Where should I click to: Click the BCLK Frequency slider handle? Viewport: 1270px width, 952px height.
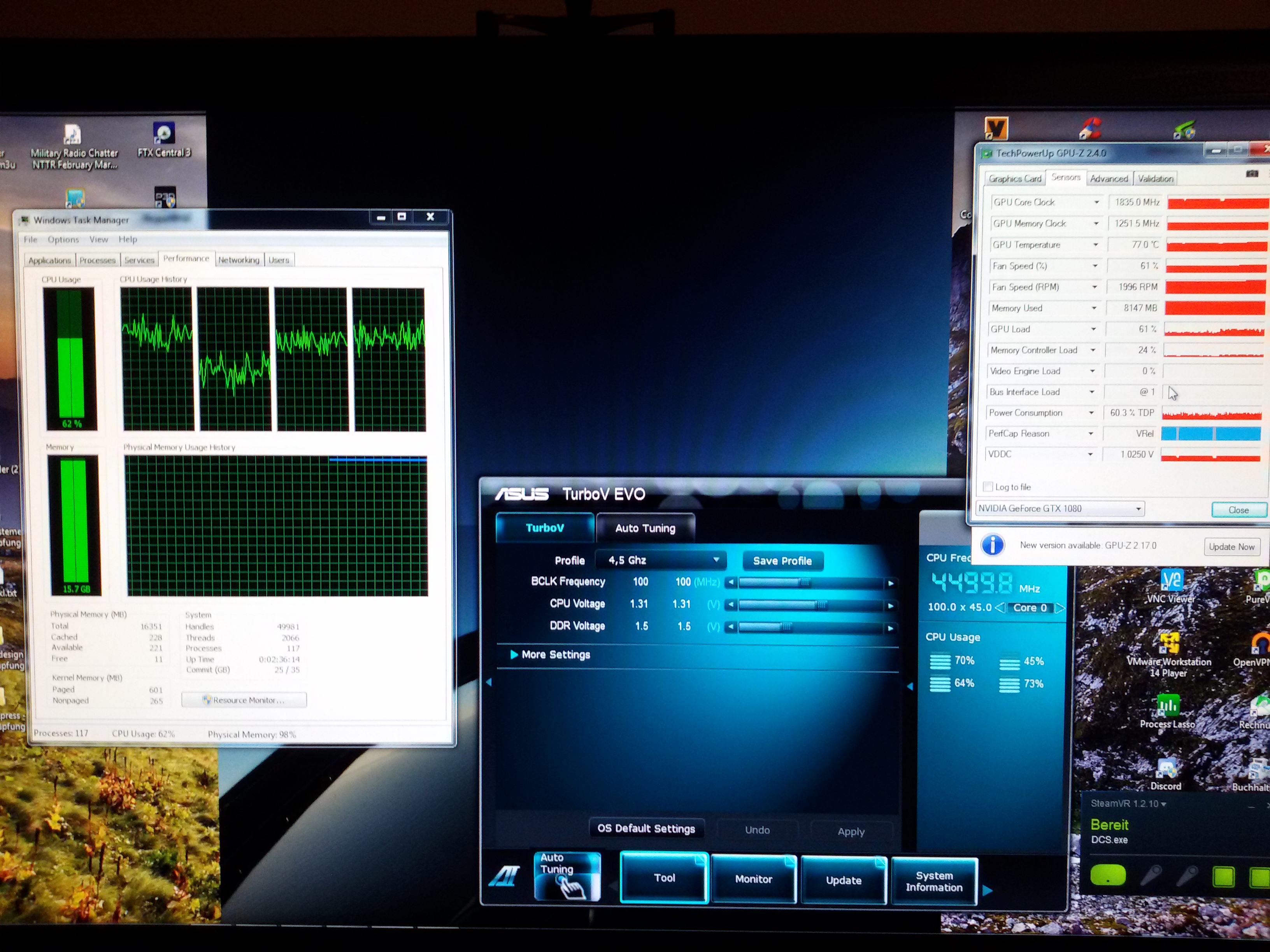coord(805,583)
